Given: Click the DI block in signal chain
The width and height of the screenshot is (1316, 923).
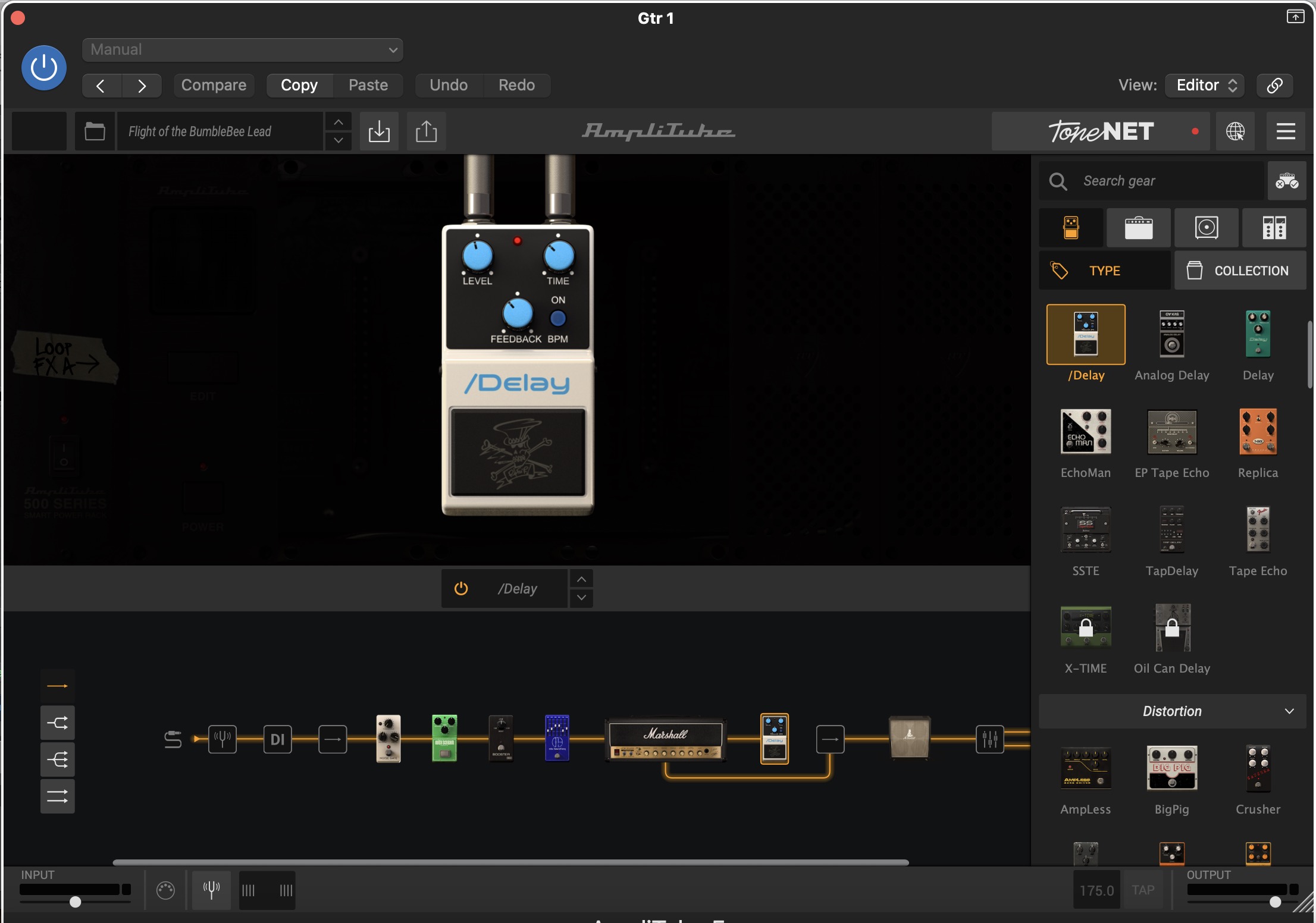Looking at the screenshot, I should point(277,739).
